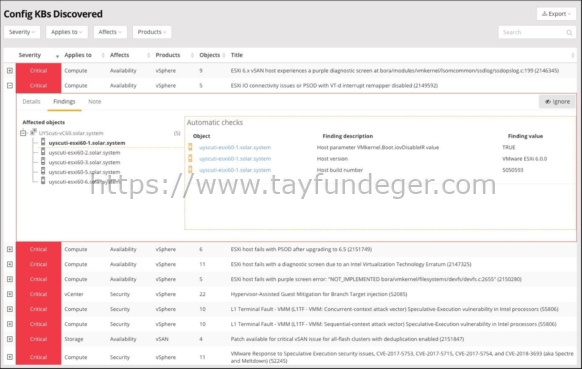The width and height of the screenshot is (582, 369).
Task: Open the Products filter dropdown
Action: pyautogui.click(x=152, y=32)
